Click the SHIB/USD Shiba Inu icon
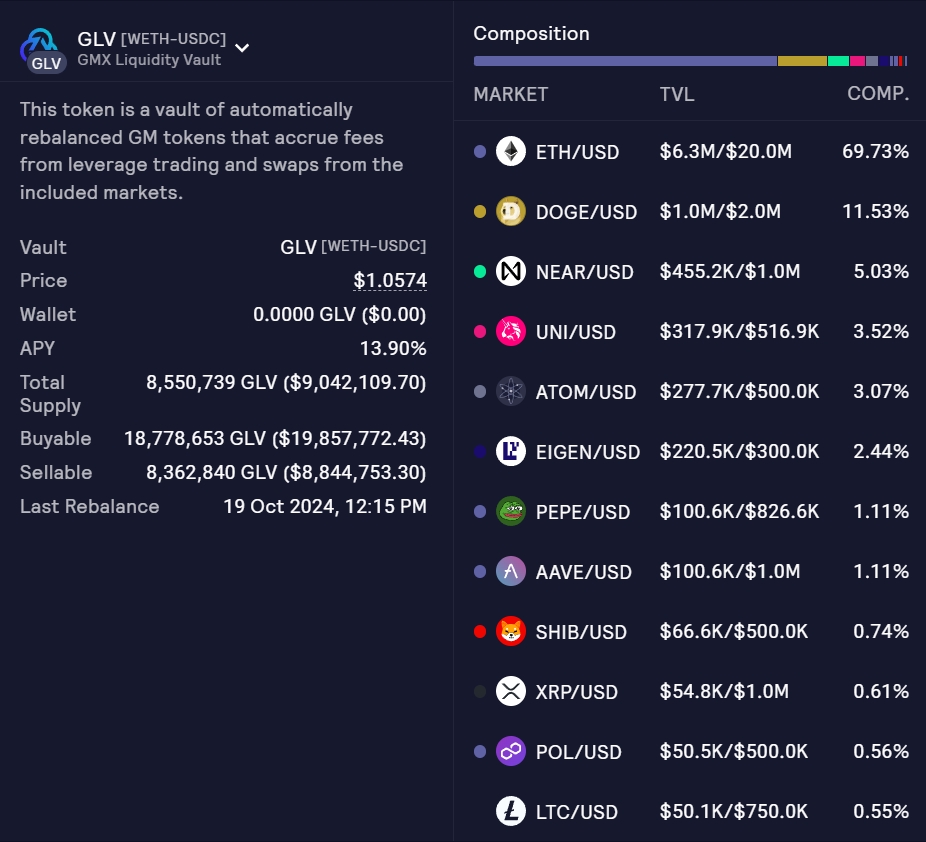This screenshot has height=842, width=926. [511, 632]
